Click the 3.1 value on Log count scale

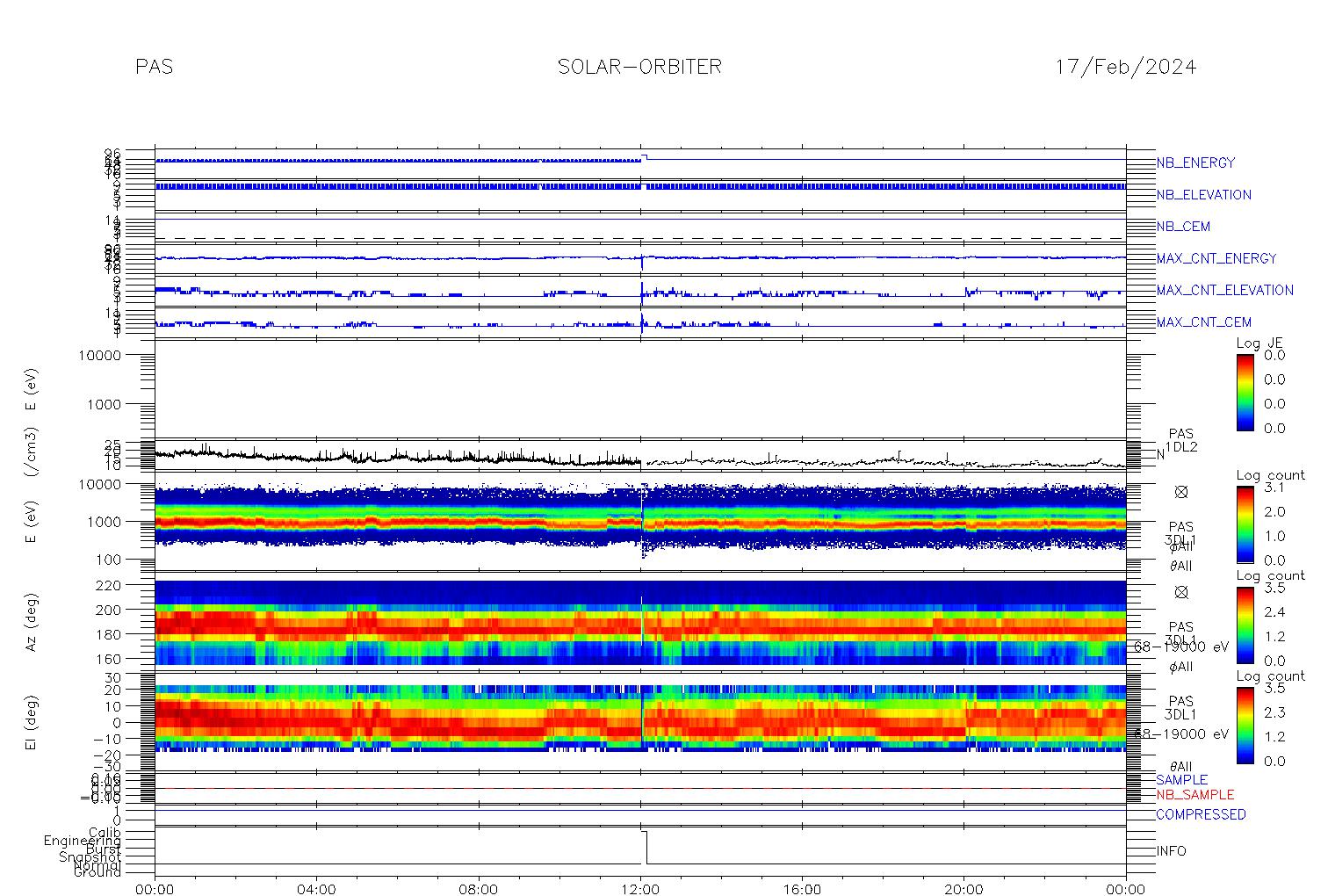[1274, 488]
